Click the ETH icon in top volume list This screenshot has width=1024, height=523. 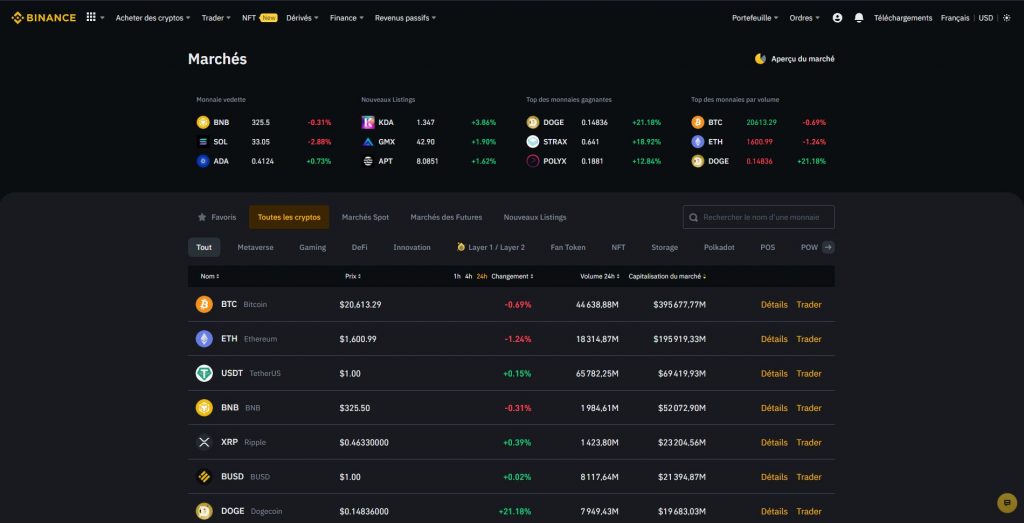tap(698, 142)
